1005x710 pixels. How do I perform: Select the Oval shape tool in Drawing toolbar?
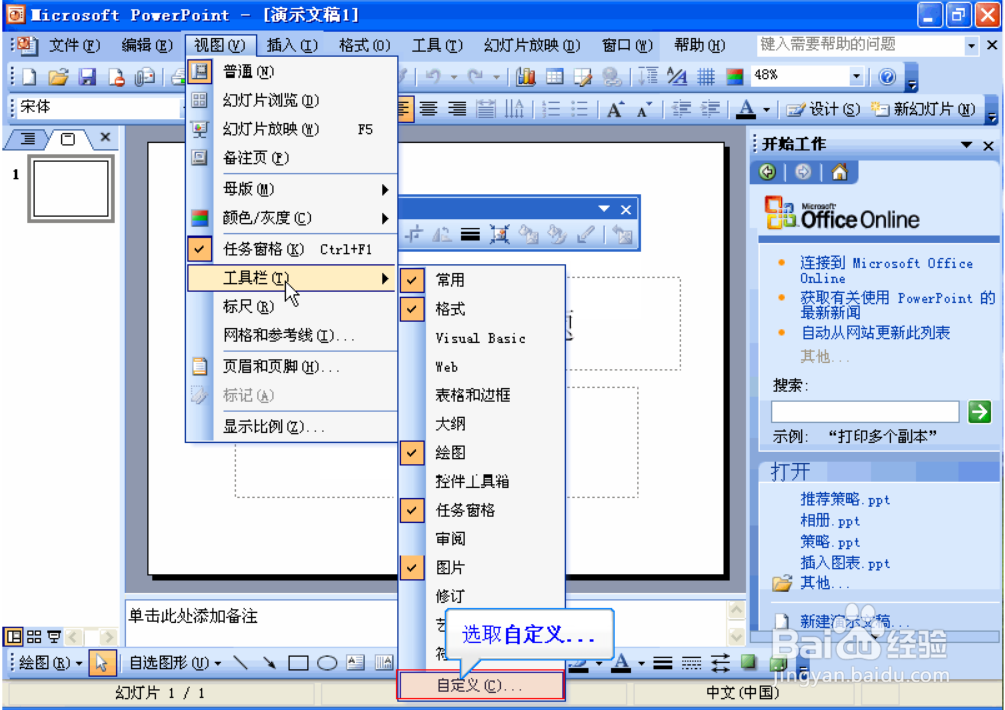[327, 663]
